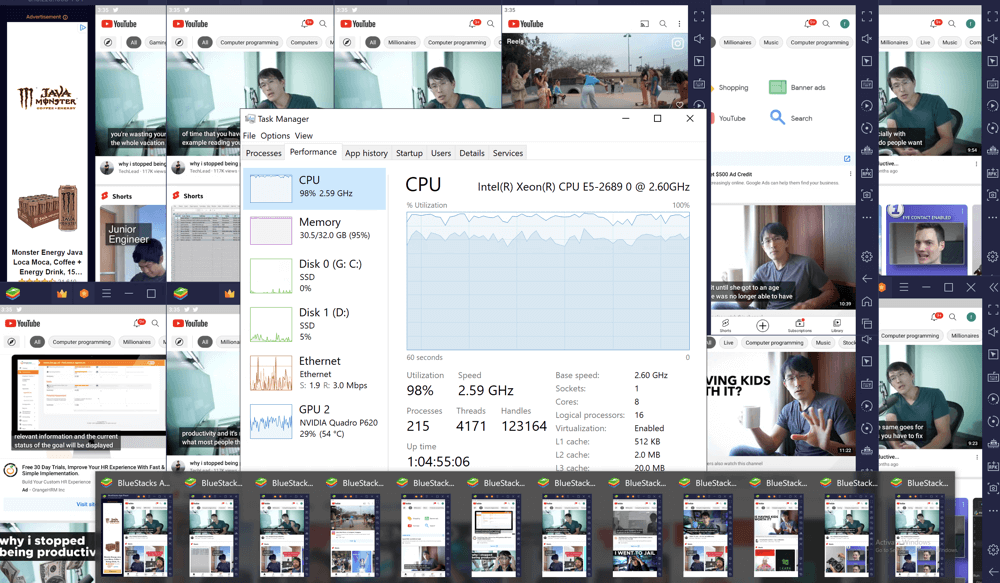The image size is (1000, 583).
Task: Click the Visit site link in the ad
Action: [x=84, y=504]
